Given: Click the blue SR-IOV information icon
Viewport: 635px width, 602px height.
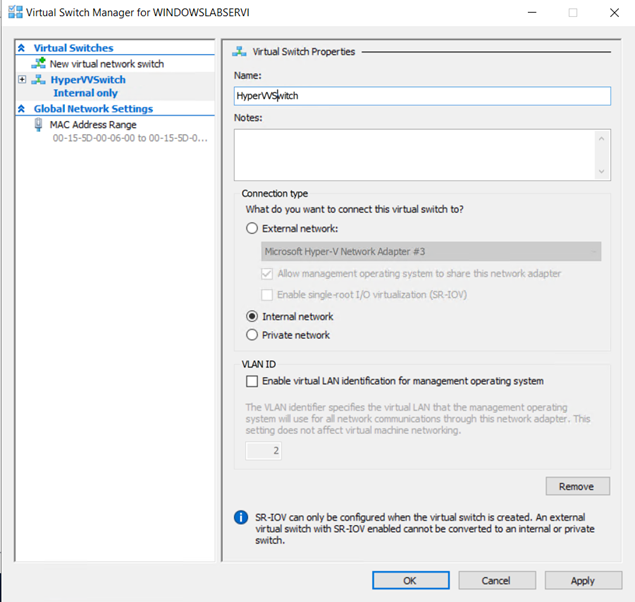Looking at the screenshot, I should coord(241,517).
